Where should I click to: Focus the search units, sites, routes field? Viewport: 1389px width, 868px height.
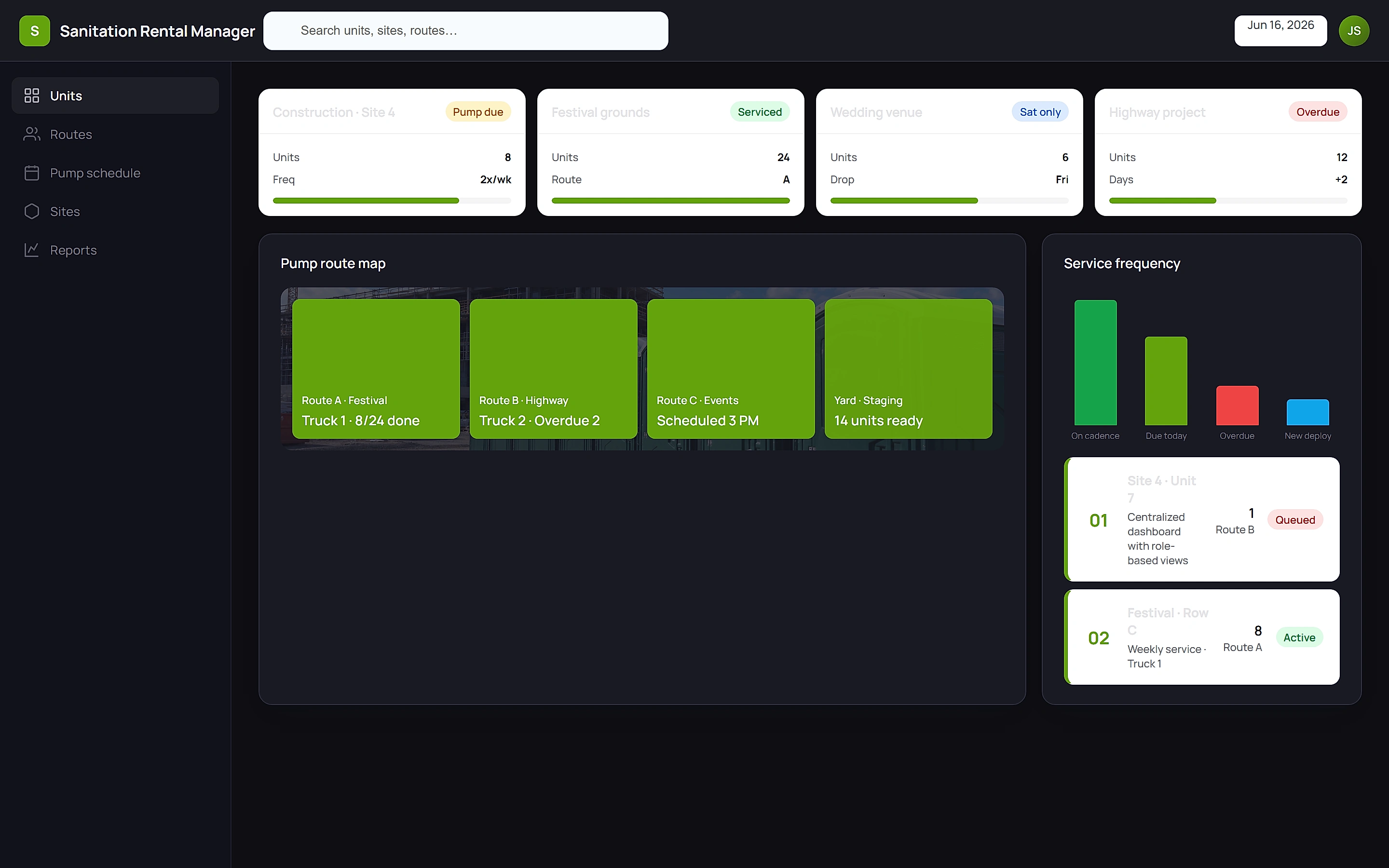click(465, 31)
